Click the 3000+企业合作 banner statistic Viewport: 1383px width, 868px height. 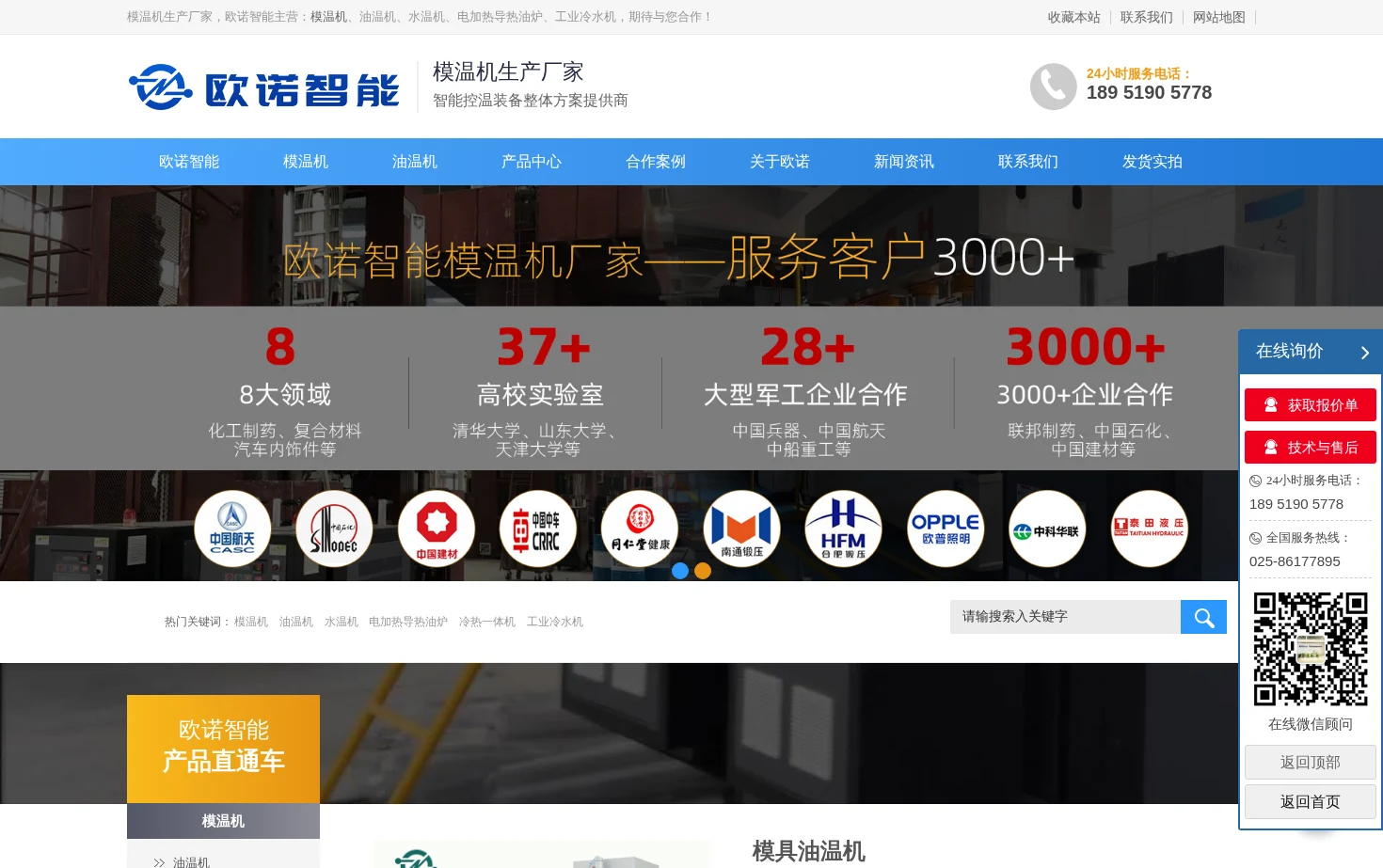(x=1085, y=395)
